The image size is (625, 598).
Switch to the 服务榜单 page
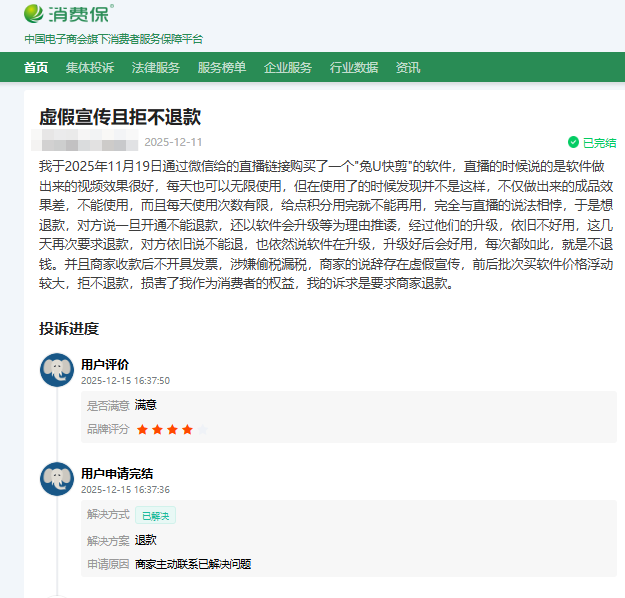[222, 68]
